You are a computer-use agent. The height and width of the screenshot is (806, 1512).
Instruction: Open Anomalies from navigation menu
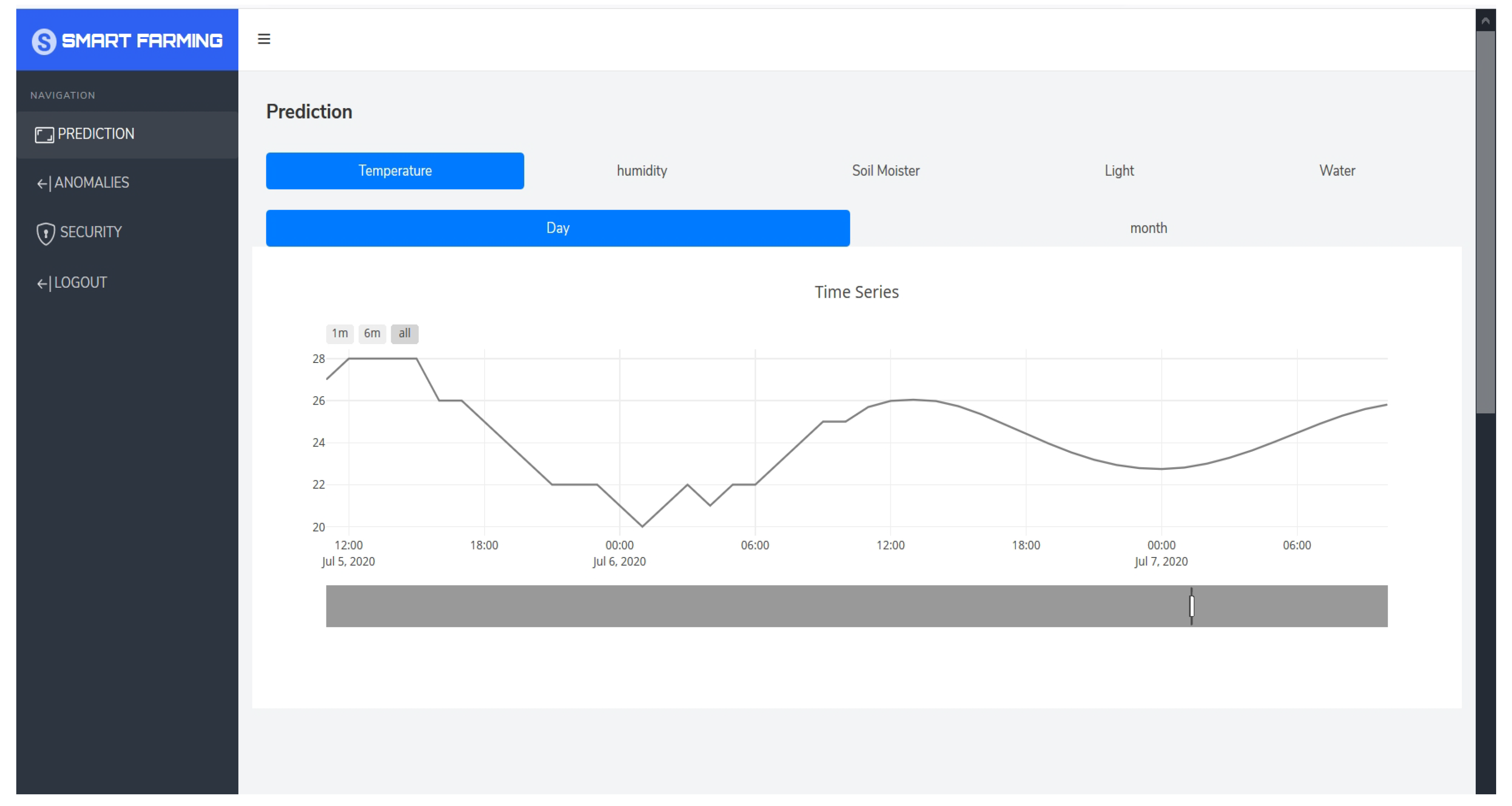pyautogui.click(x=91, y=183)
